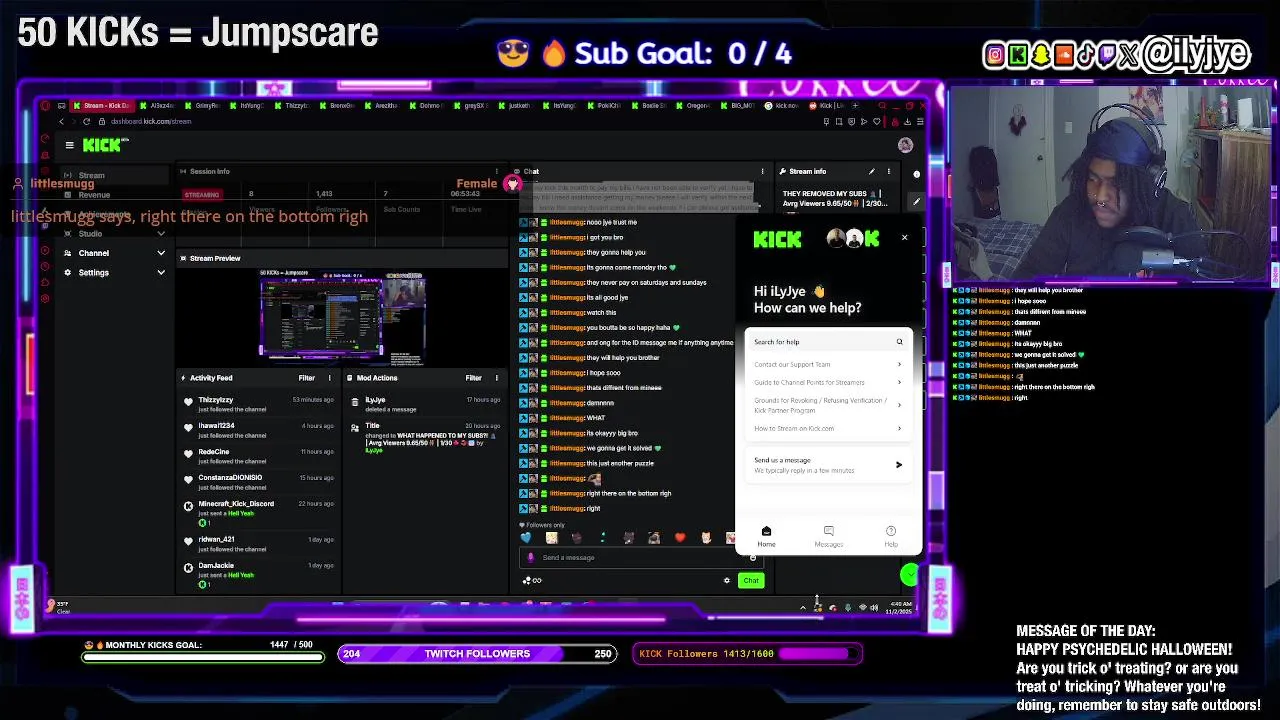Open the hamburger menu beside the Kick logo

pos(69,145)
